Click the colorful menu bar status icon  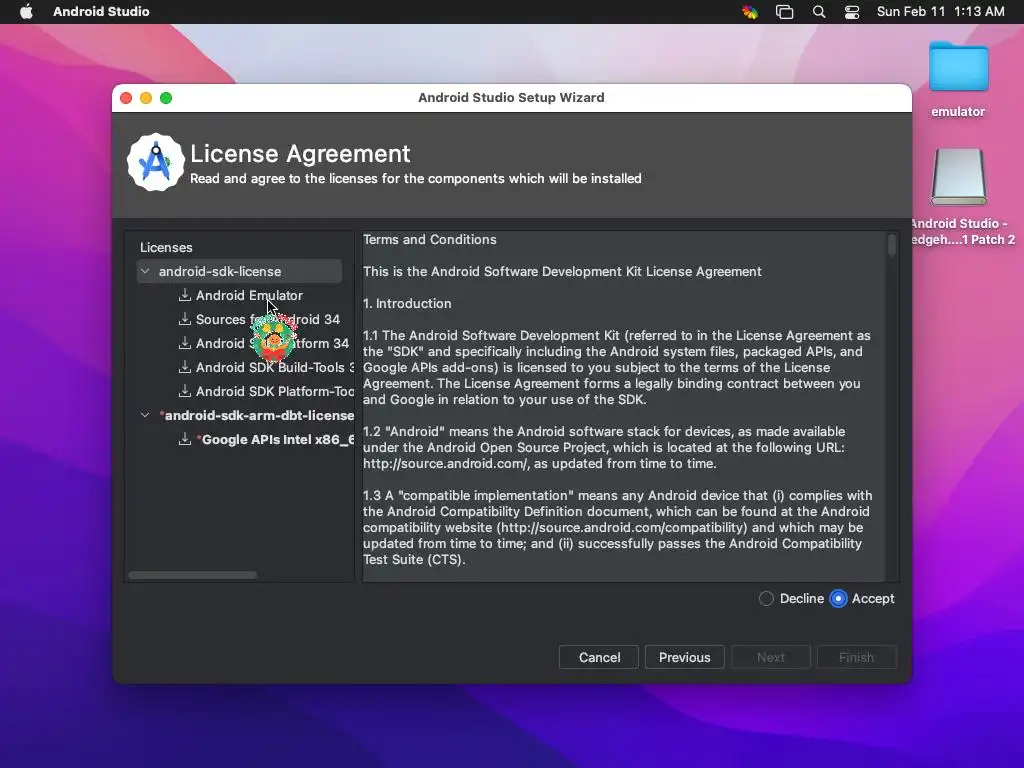tap(750, 12)
